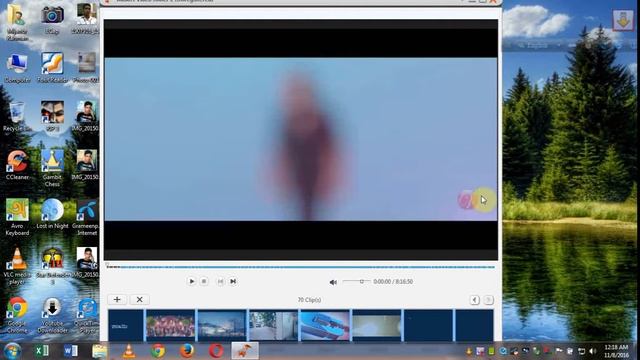The height and width of the screenshot is (360, 640).
Task: Start playback with the Play button
Action: [191, 281]
